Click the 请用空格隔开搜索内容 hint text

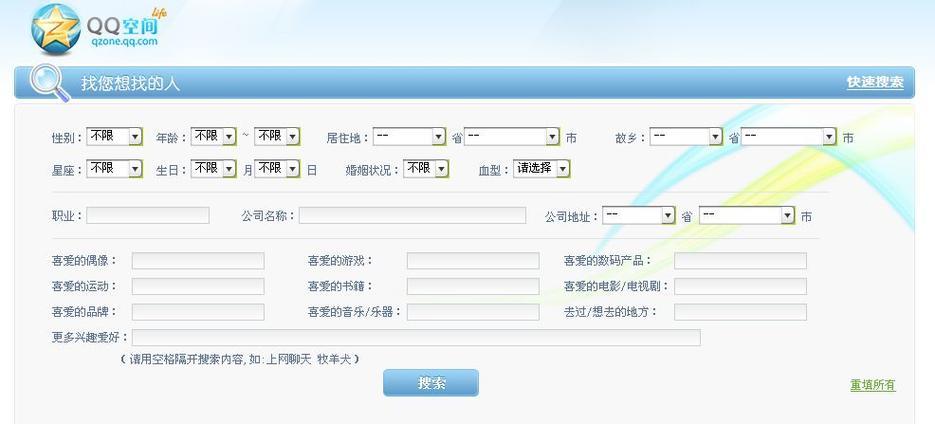click(240, 359)
